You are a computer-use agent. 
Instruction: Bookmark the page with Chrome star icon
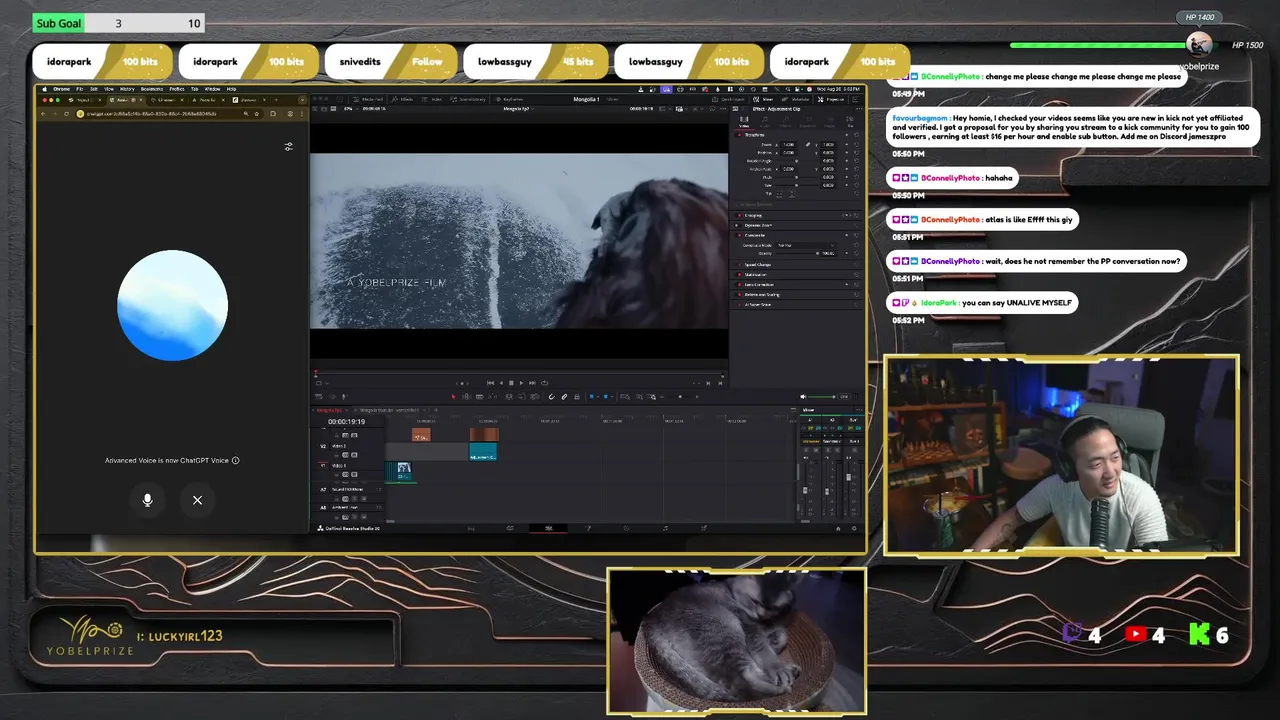(257, 114)
